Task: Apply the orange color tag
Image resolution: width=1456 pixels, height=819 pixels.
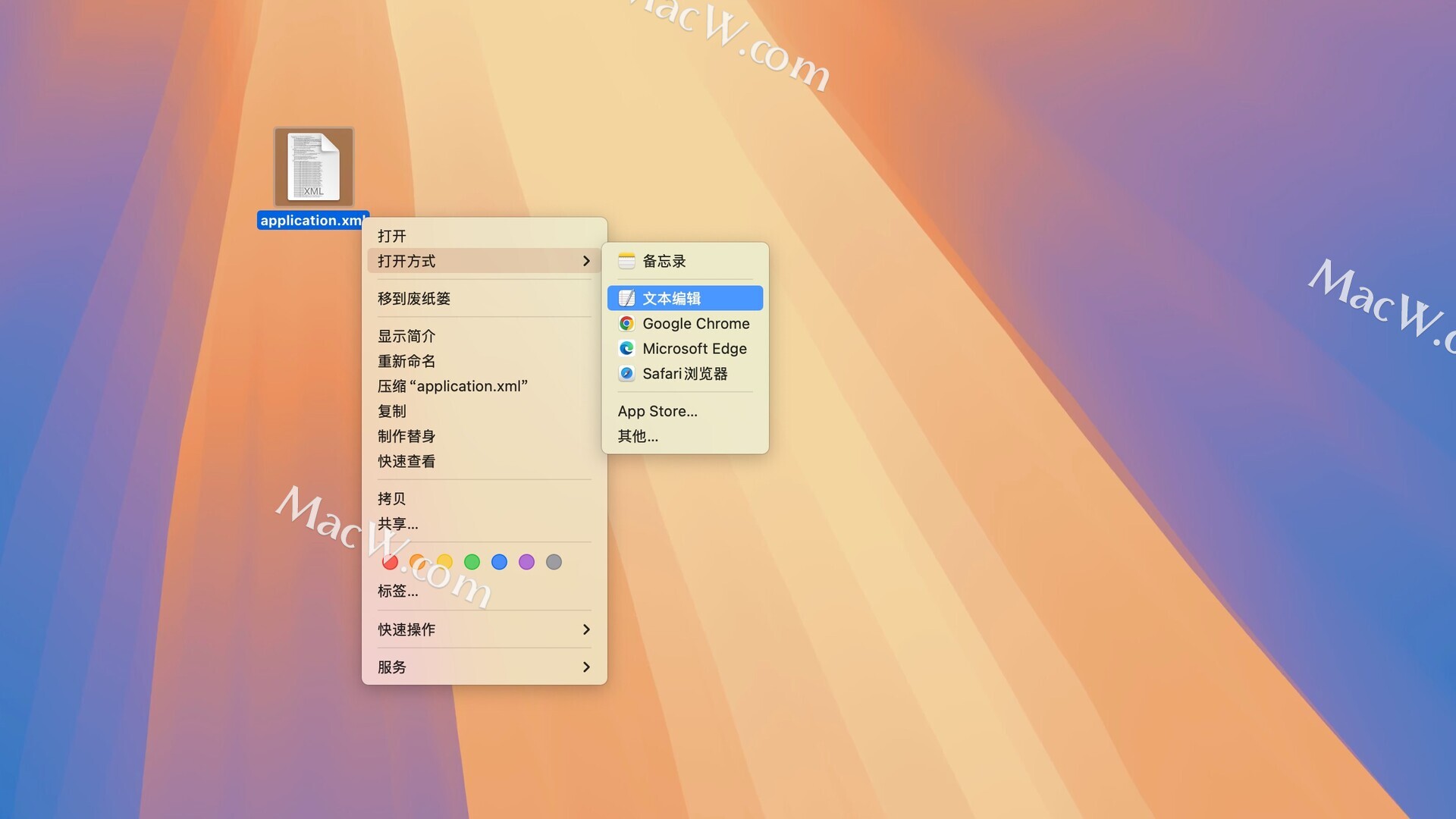Action: coord(417,562)
